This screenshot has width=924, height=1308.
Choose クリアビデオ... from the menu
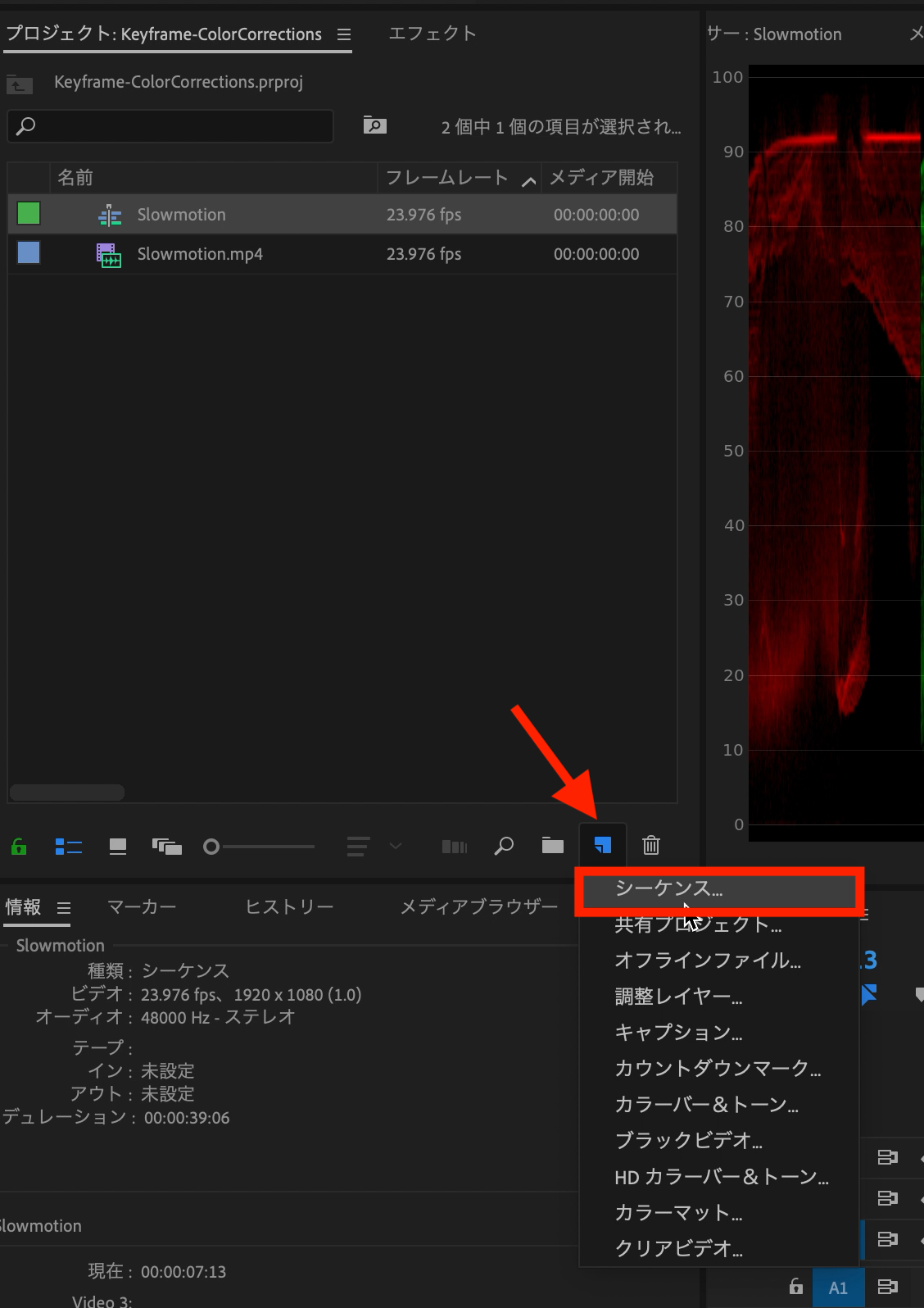pos(718,1249)
